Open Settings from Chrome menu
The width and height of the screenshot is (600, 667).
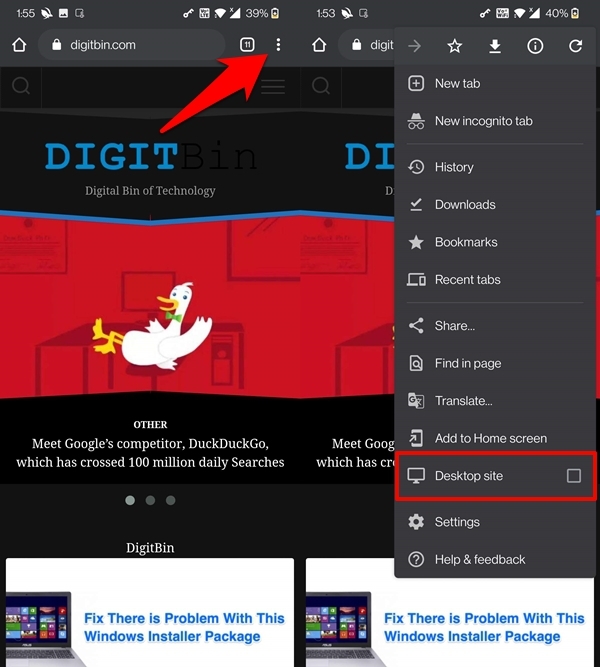pos(494,522)
